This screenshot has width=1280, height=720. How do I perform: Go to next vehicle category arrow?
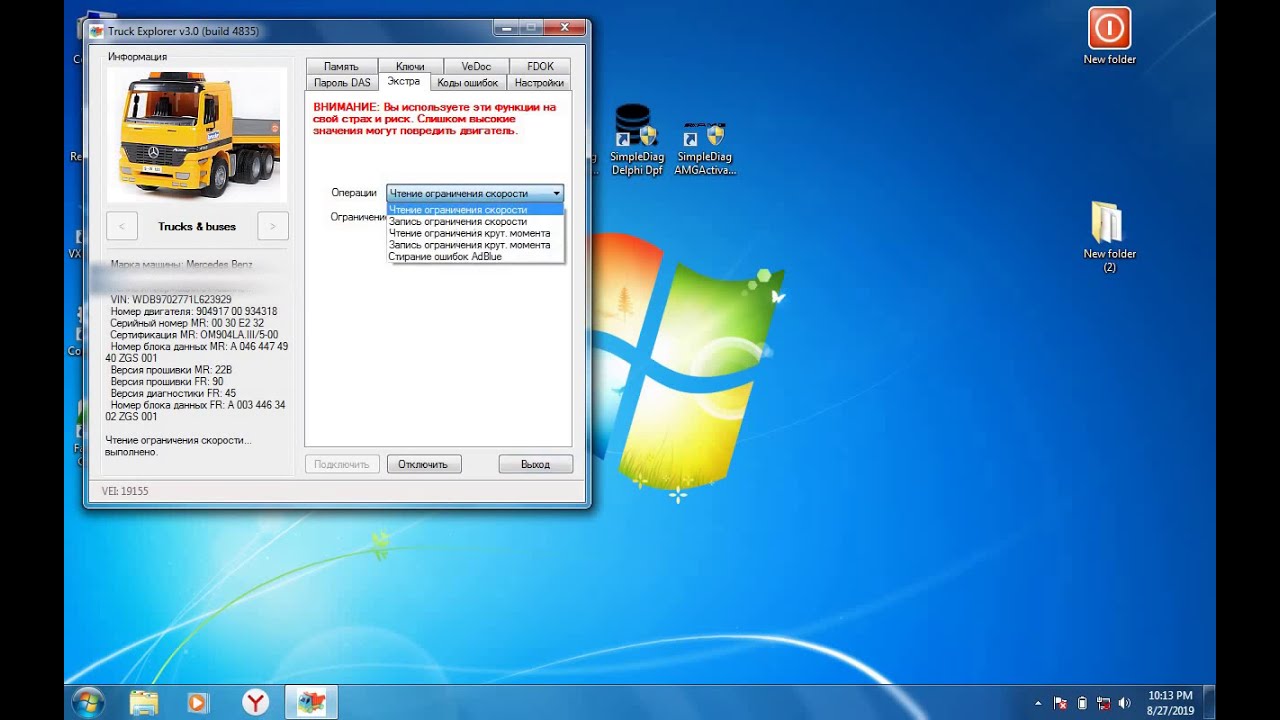pos(273,226)
